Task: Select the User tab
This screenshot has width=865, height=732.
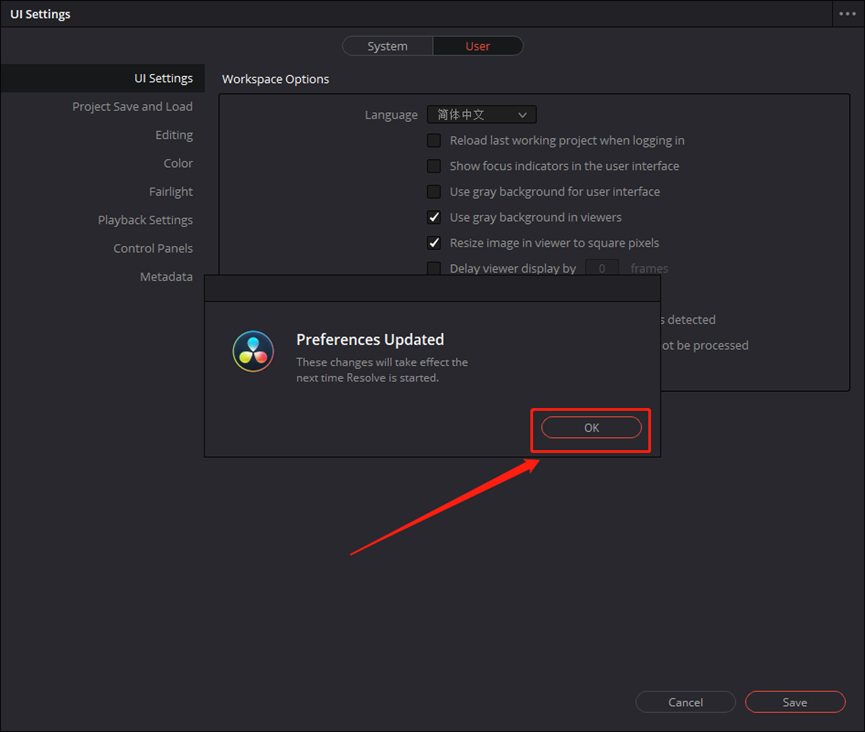Action: tap(478, 46)
